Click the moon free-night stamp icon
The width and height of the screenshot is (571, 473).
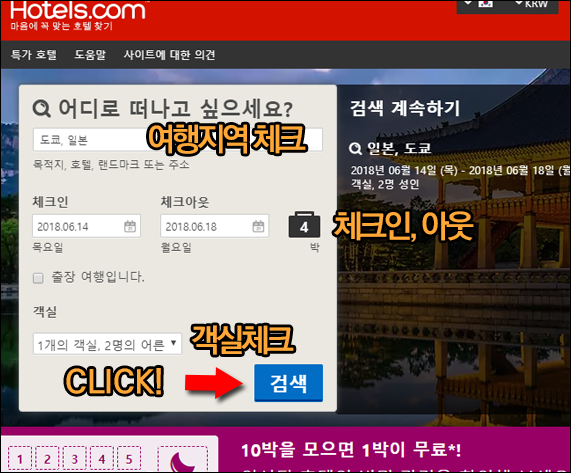pos(183,460)
